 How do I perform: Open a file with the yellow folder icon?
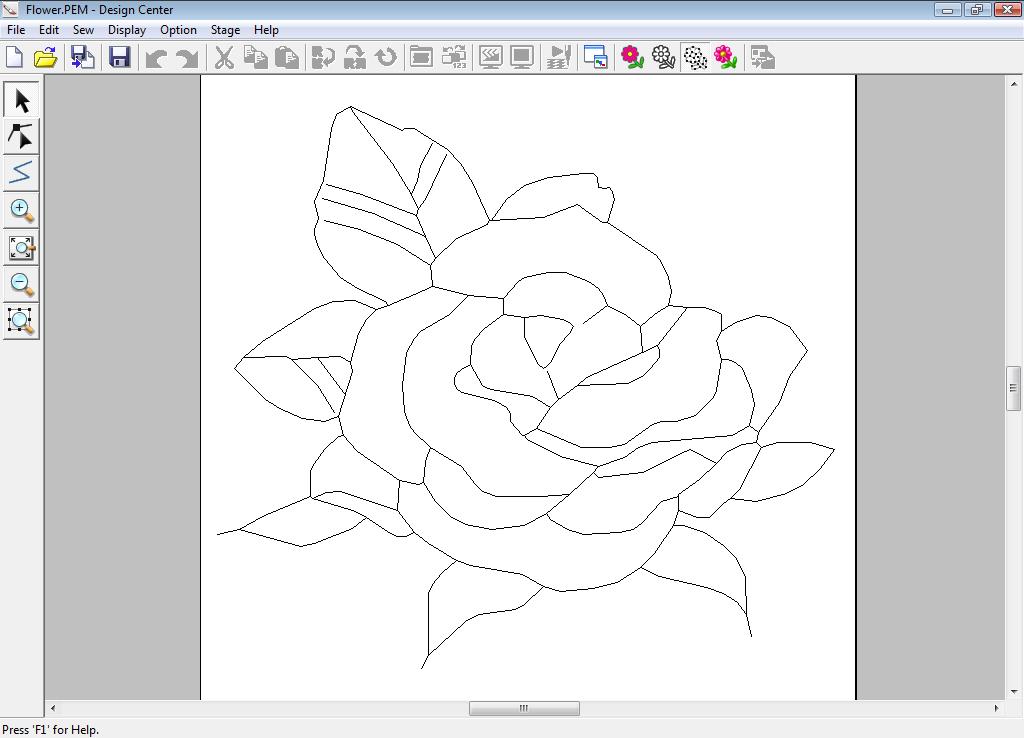(x=46, y=57)
